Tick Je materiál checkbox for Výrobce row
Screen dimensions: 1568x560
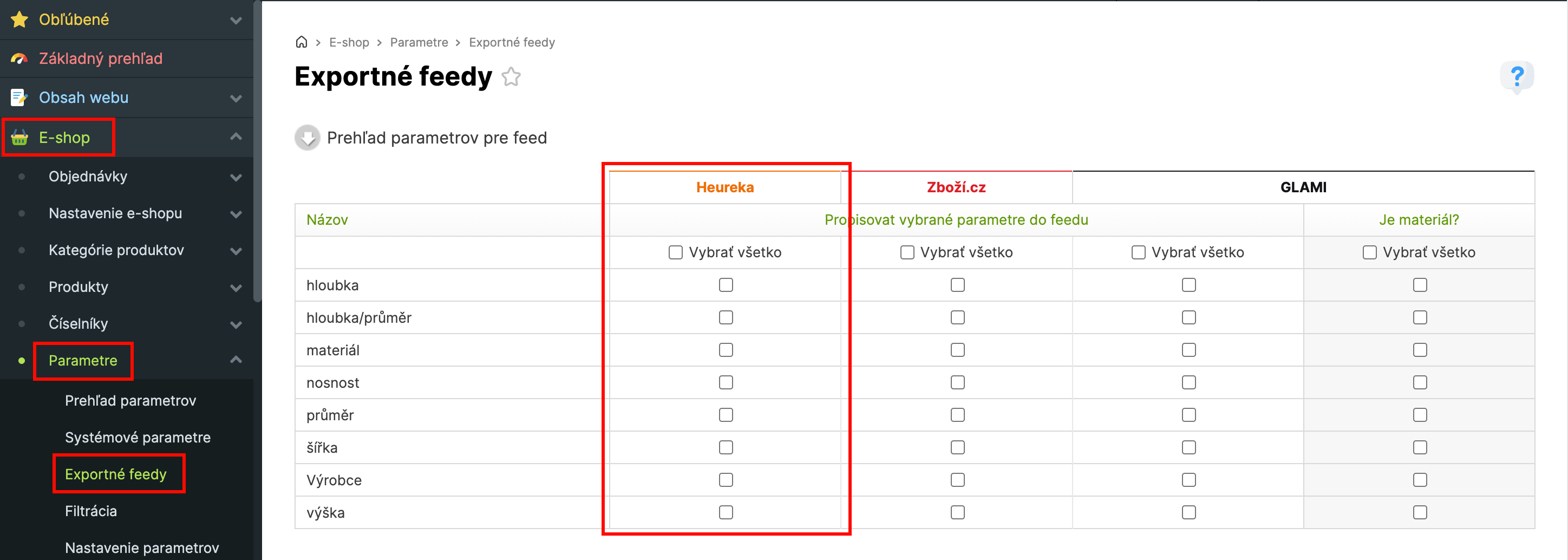[1420, 480]
